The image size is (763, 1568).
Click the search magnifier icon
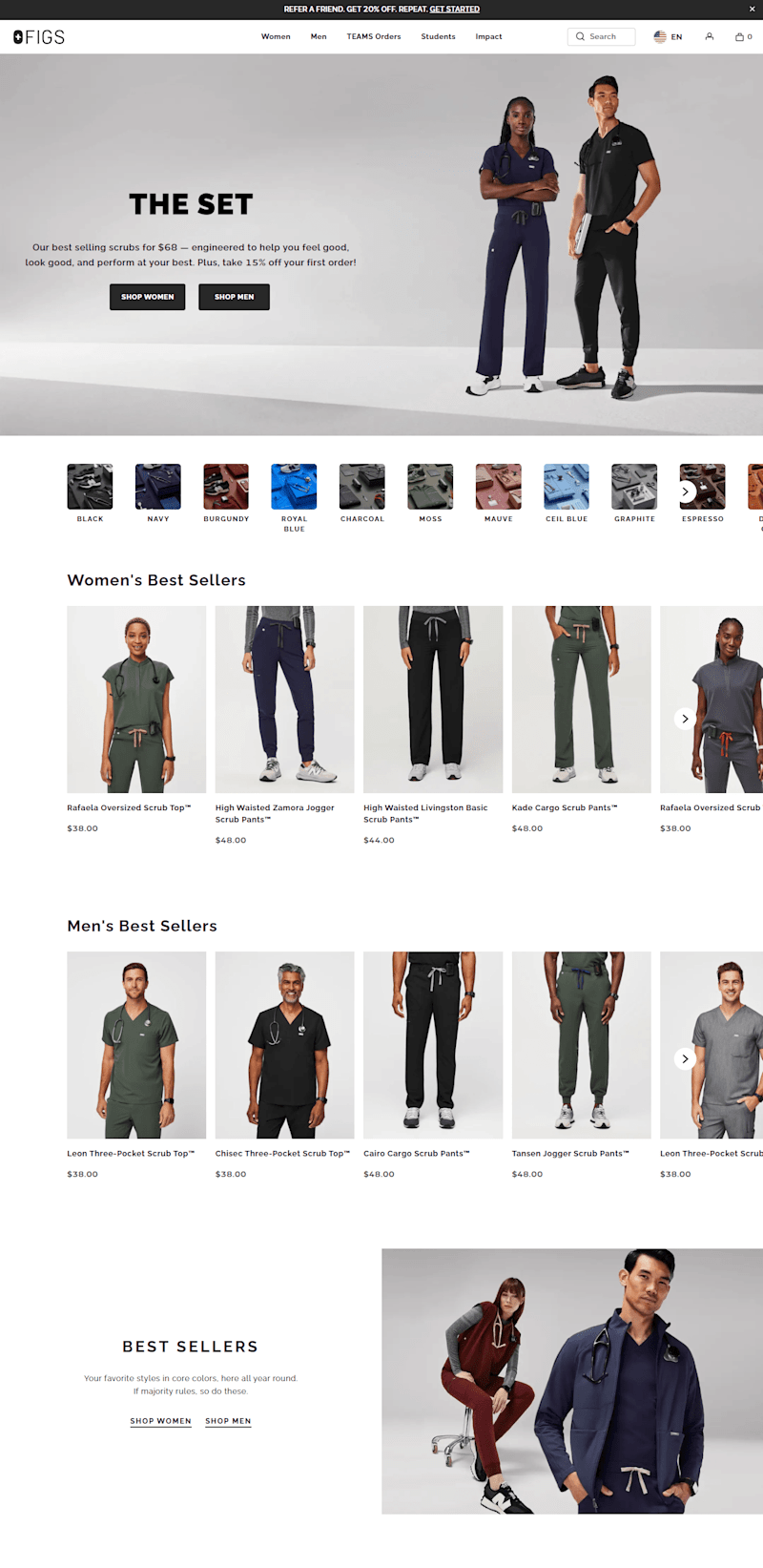pos(580,36)
